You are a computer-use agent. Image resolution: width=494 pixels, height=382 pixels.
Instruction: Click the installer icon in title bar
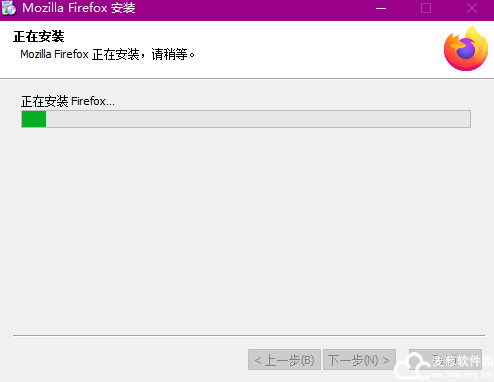(x=9, y=8)
